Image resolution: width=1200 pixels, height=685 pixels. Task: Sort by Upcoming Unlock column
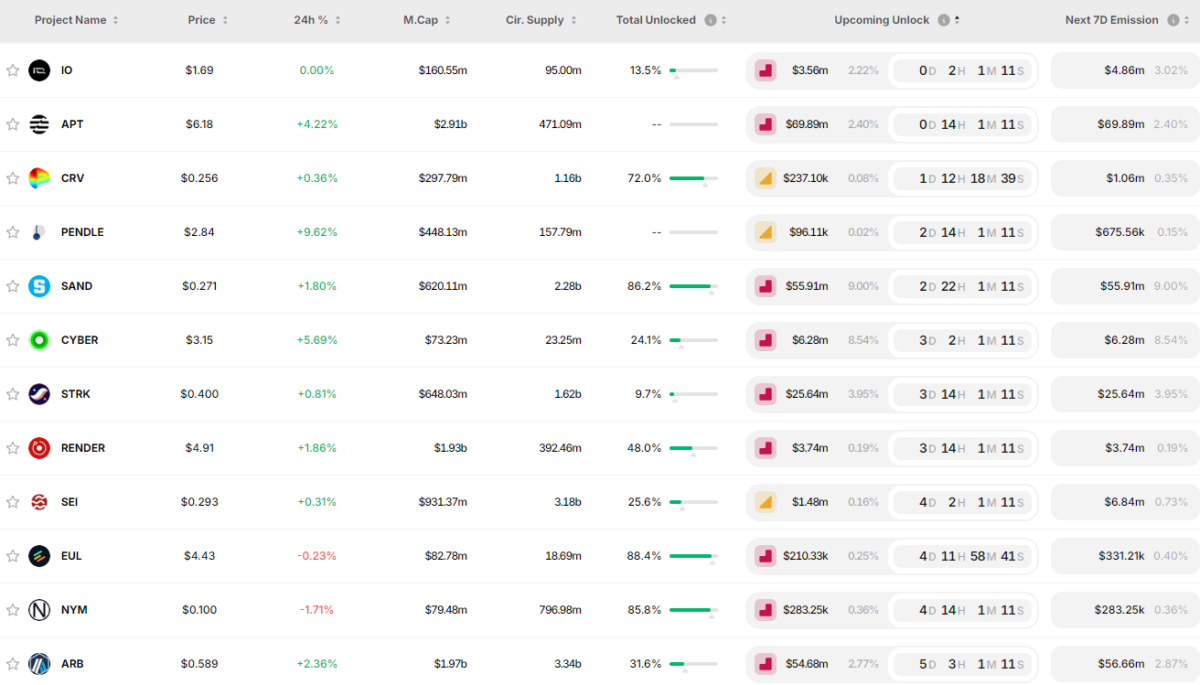957,20
